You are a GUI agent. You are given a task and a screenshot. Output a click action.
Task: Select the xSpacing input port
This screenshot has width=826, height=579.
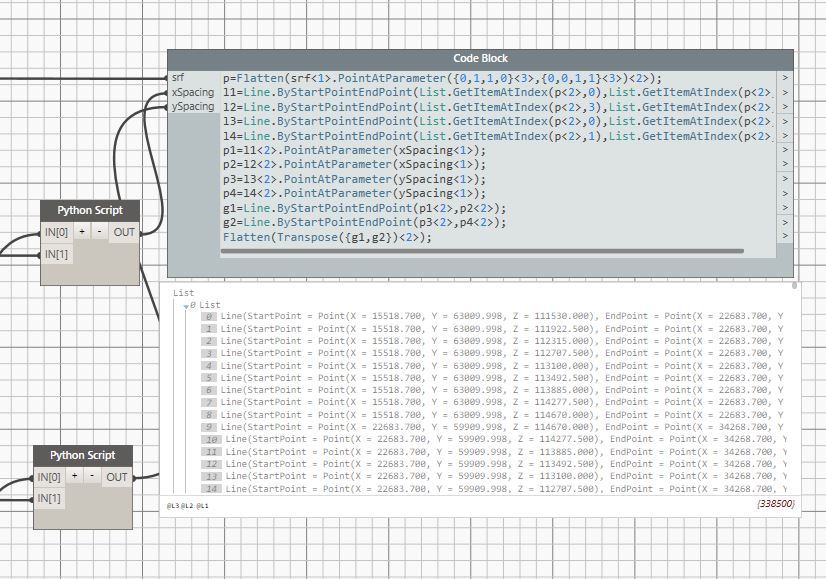192,93
